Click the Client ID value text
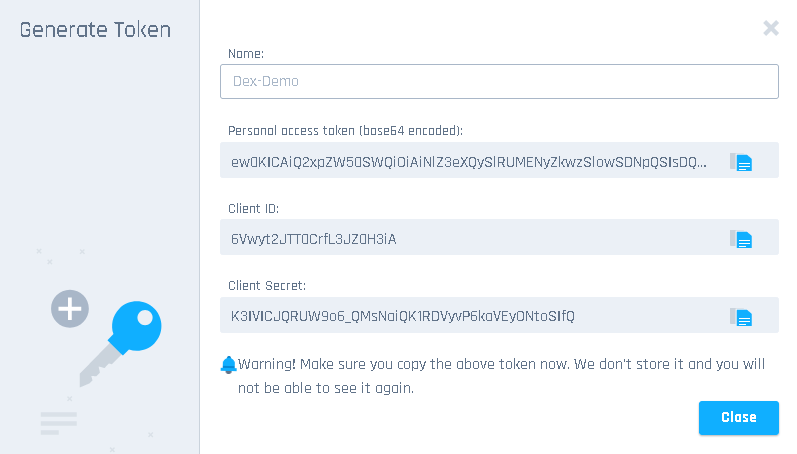The height and width of the screenshot is (454, 797). coord(314,239)
